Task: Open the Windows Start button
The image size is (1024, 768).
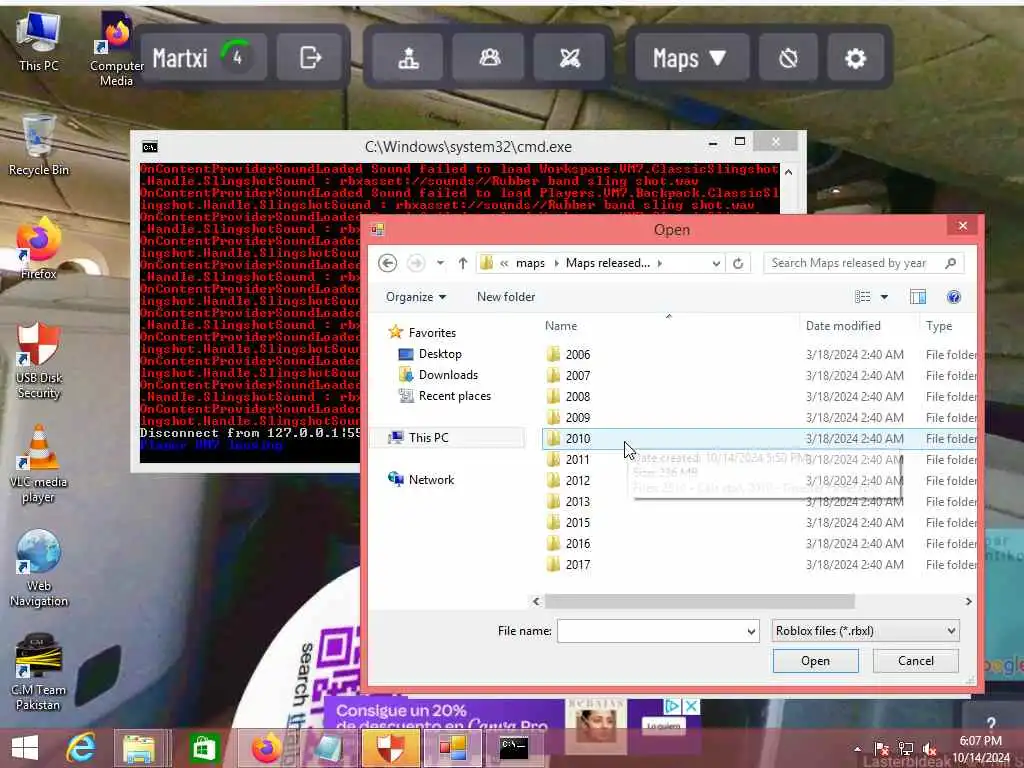Action: [25, 748]
